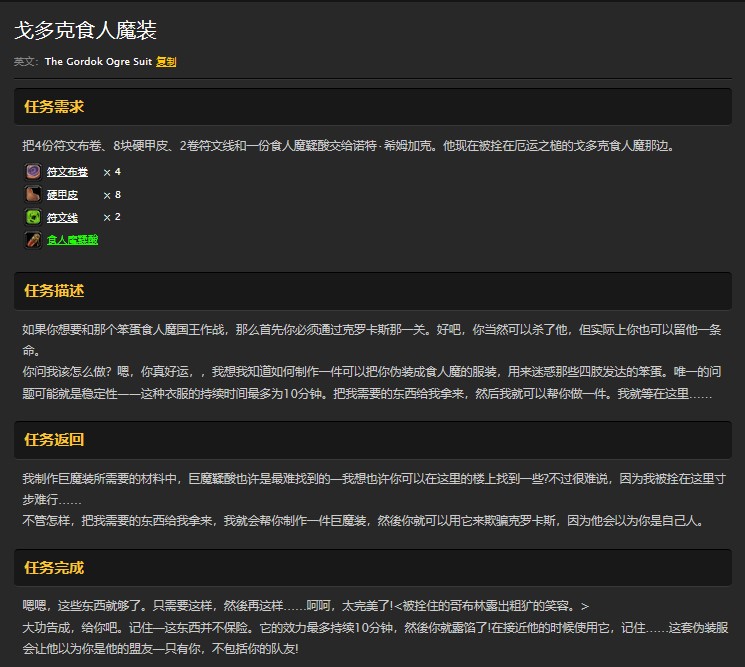Viewport: 745px width, 667px height.
Task: Click the return text line starting 不管怎样
Action: [363, 521]
